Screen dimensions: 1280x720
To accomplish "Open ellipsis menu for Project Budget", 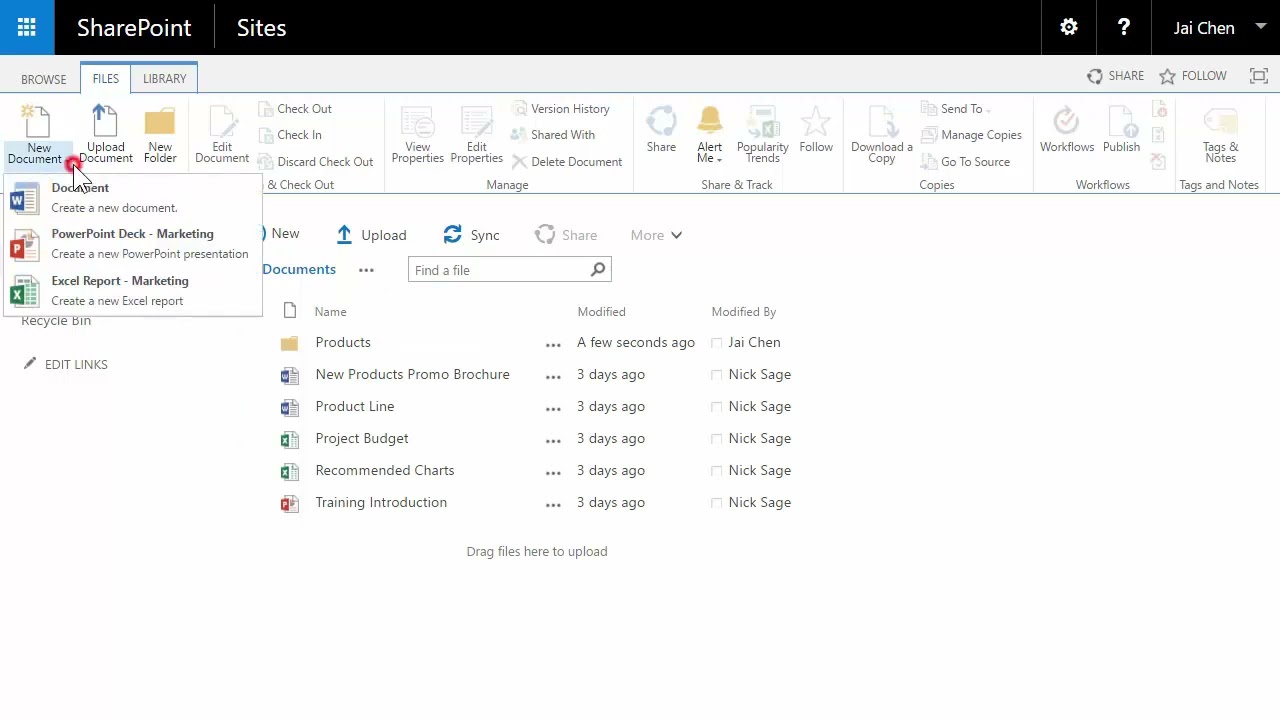I will point(553,440).
